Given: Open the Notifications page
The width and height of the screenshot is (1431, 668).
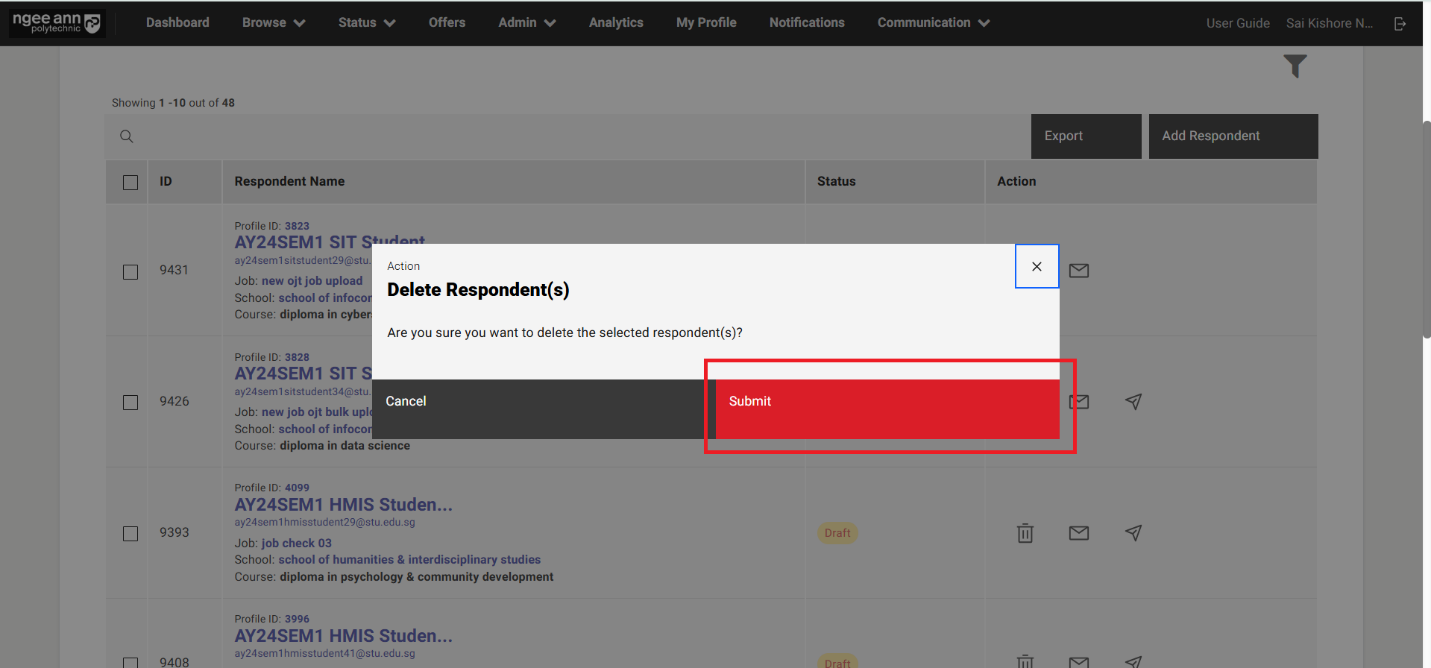Looking at the screenshot, I should pos(806,23).
